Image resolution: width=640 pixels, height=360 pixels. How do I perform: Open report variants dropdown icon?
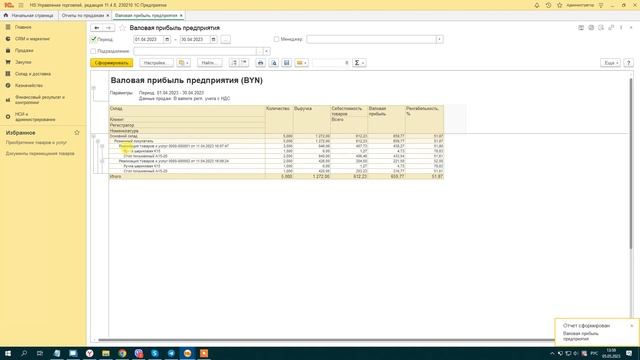184,63
